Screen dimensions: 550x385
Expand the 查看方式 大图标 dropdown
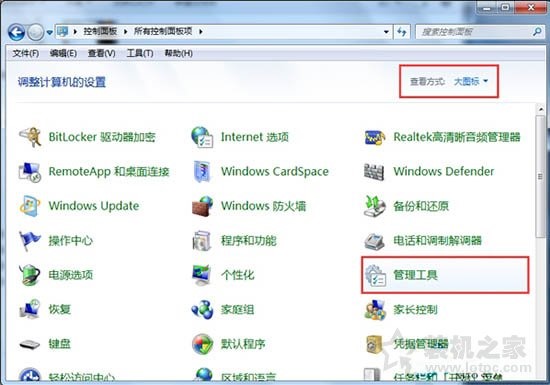[x=471, y=81]
